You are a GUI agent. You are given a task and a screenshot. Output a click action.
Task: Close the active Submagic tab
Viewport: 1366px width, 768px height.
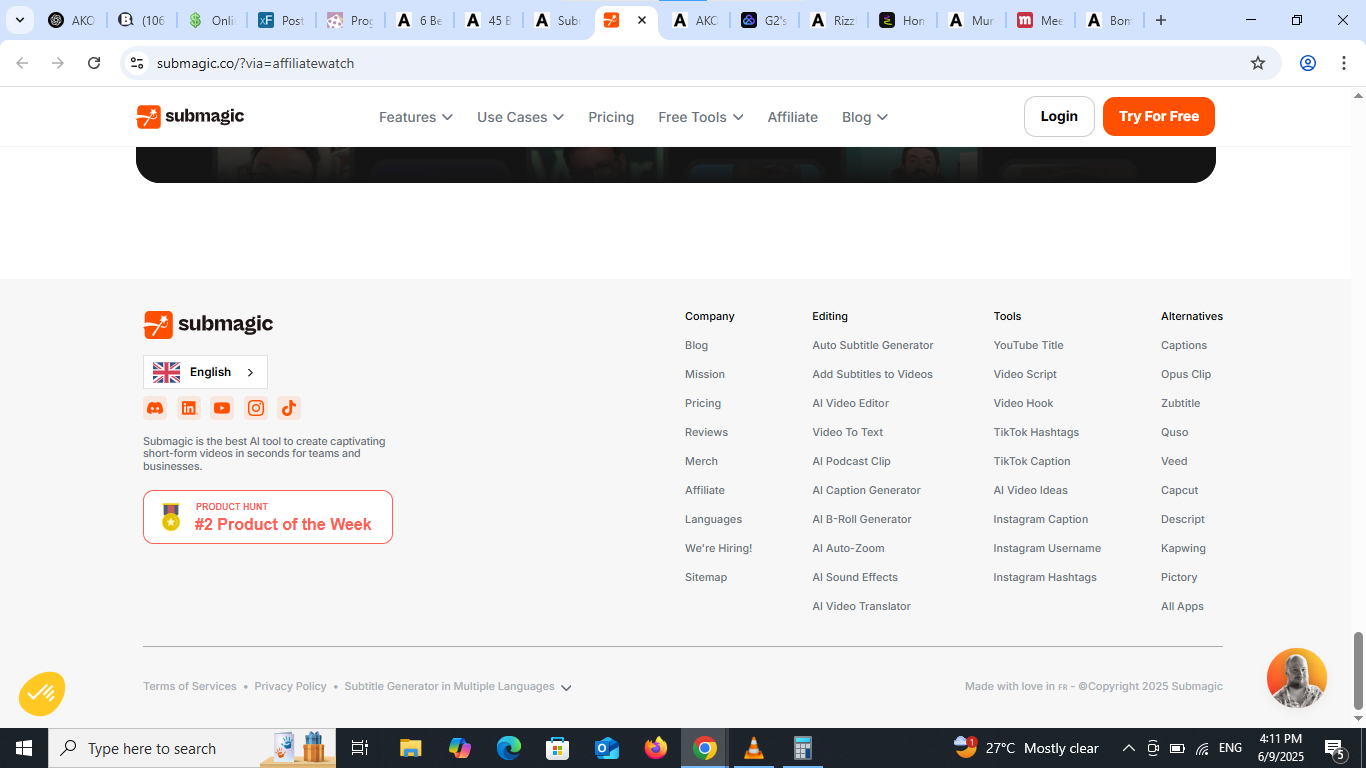click(x=642, y=20)
